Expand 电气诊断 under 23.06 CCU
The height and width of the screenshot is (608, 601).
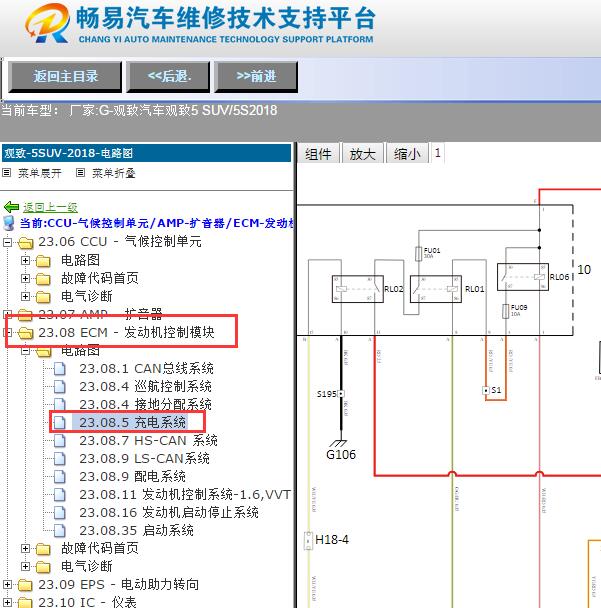point(26,296)
